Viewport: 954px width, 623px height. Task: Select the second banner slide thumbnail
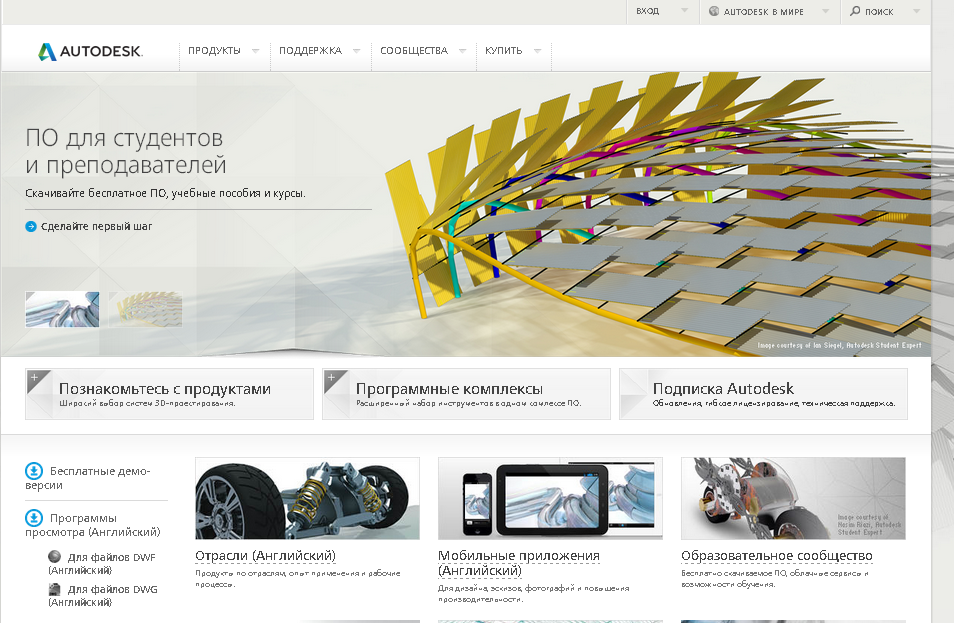[145, 309]
